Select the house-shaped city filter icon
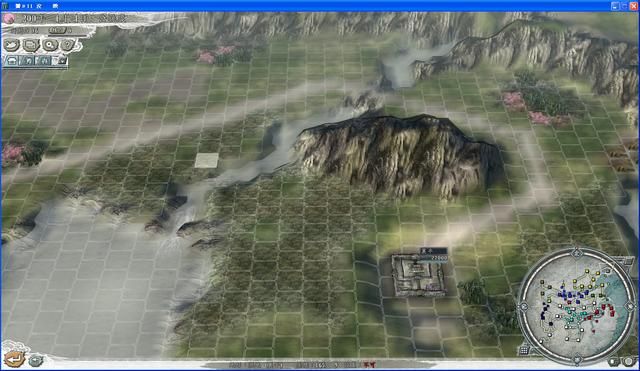 pyautogui.click(x=12, y=61)
